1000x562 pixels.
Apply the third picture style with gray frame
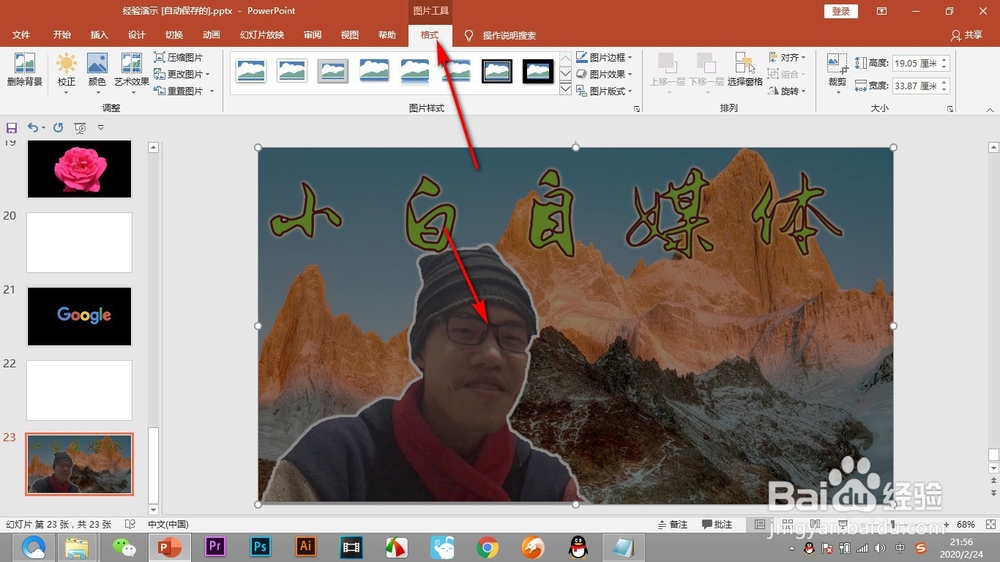(x=333, y=71)
